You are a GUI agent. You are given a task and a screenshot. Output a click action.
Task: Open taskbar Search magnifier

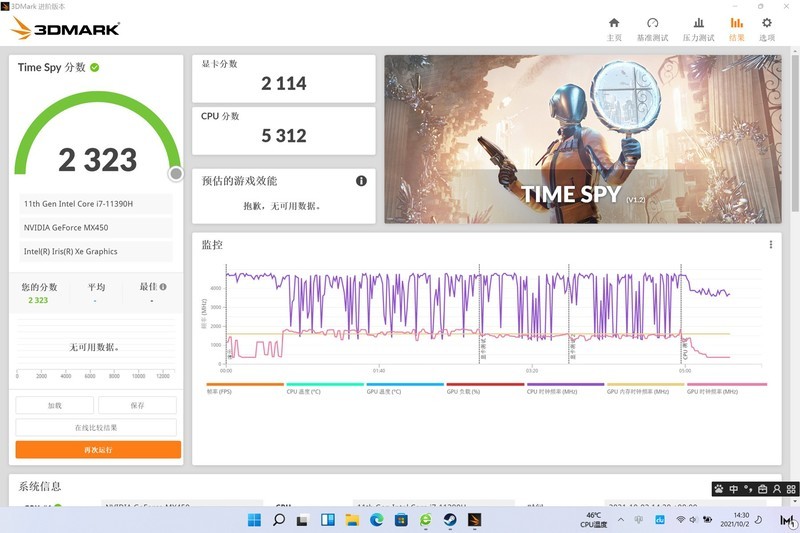[x=279, y=520]
